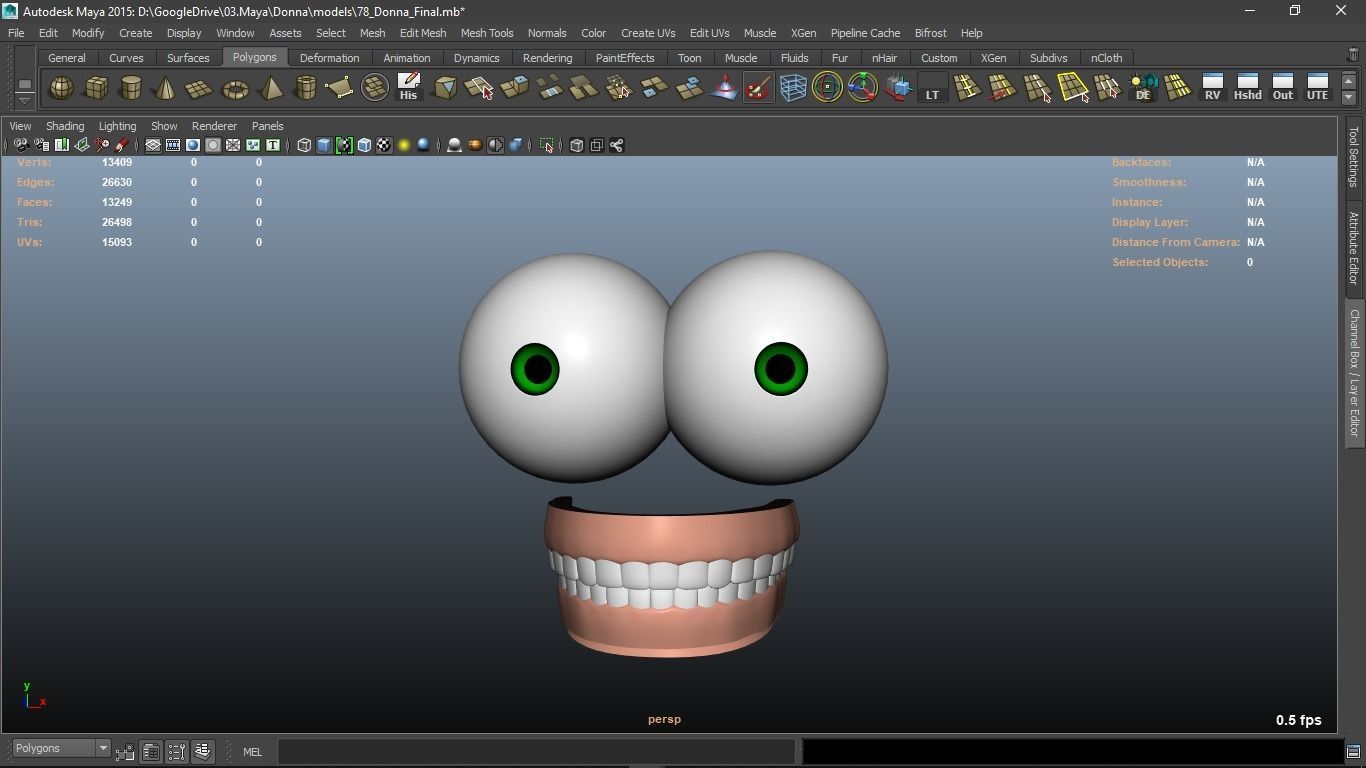Switch to the Rendering shelf tab

(547, 58)
